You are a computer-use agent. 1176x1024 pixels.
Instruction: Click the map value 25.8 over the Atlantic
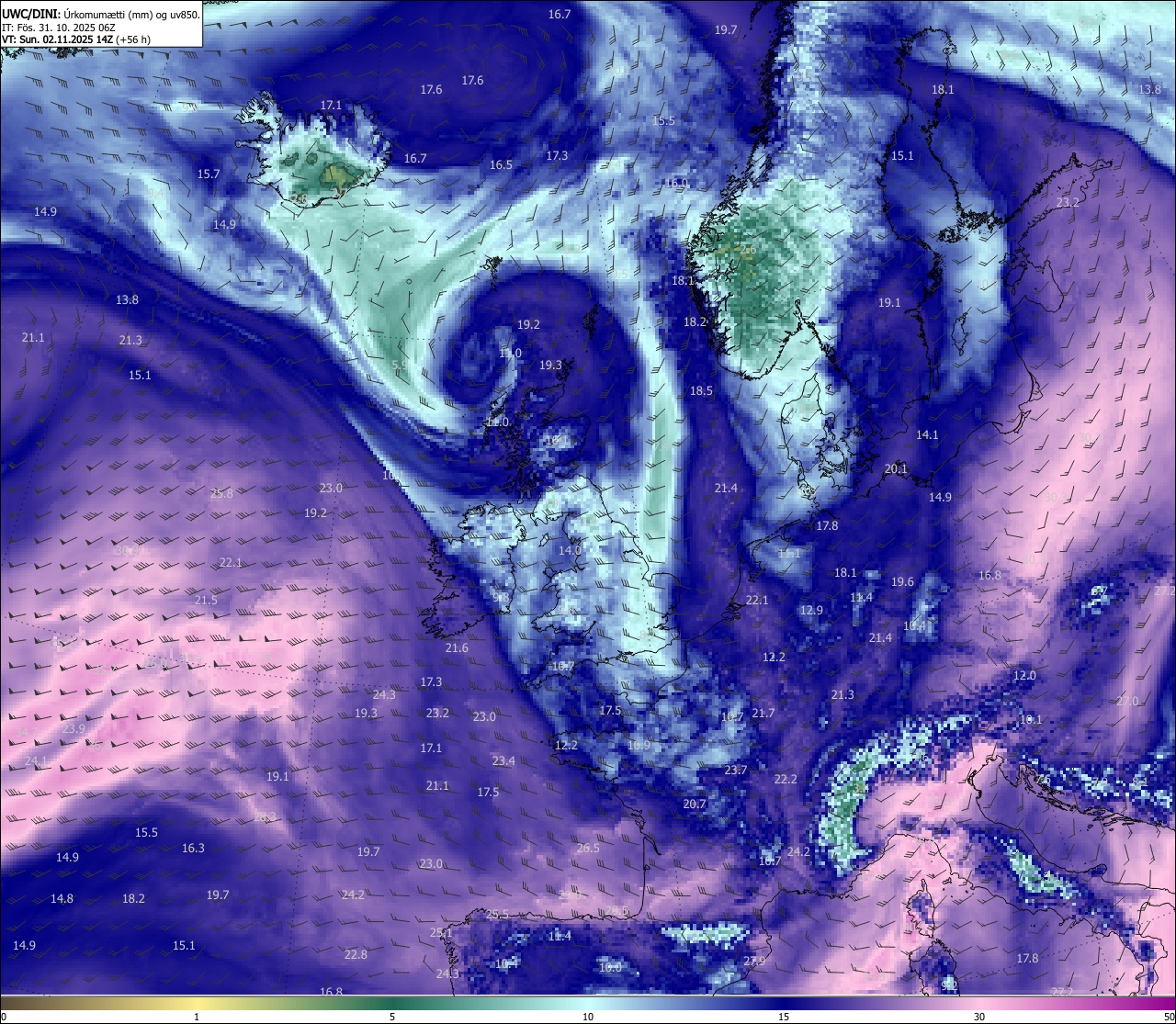click(x=221, y=493)
